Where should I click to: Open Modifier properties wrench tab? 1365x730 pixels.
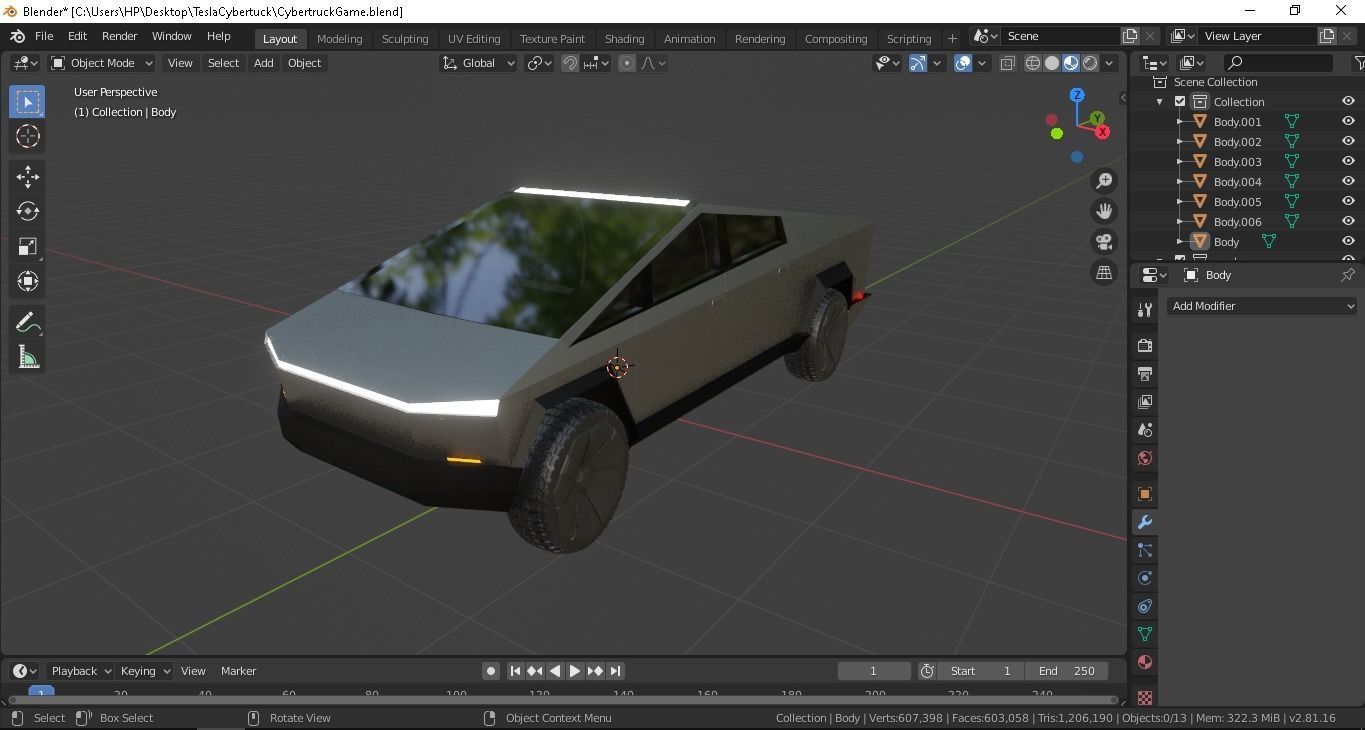click(x=1145, y=522)
